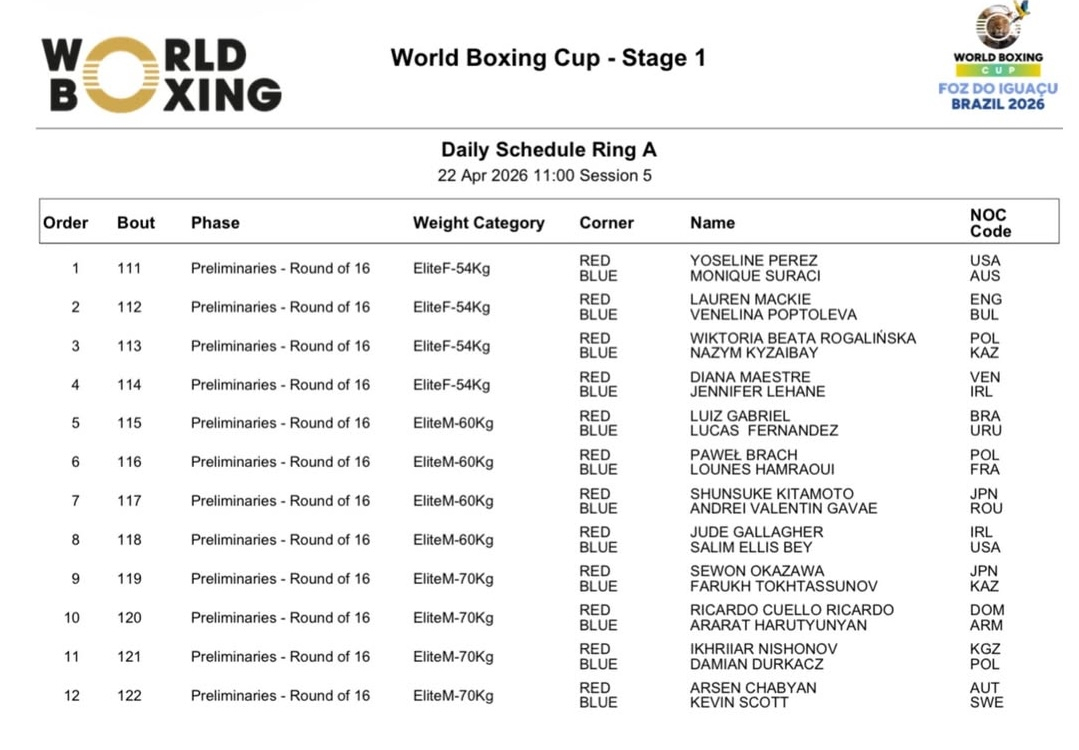
Task: Select the Daily Schedule Ring A heading
Action: coord(549,150)
